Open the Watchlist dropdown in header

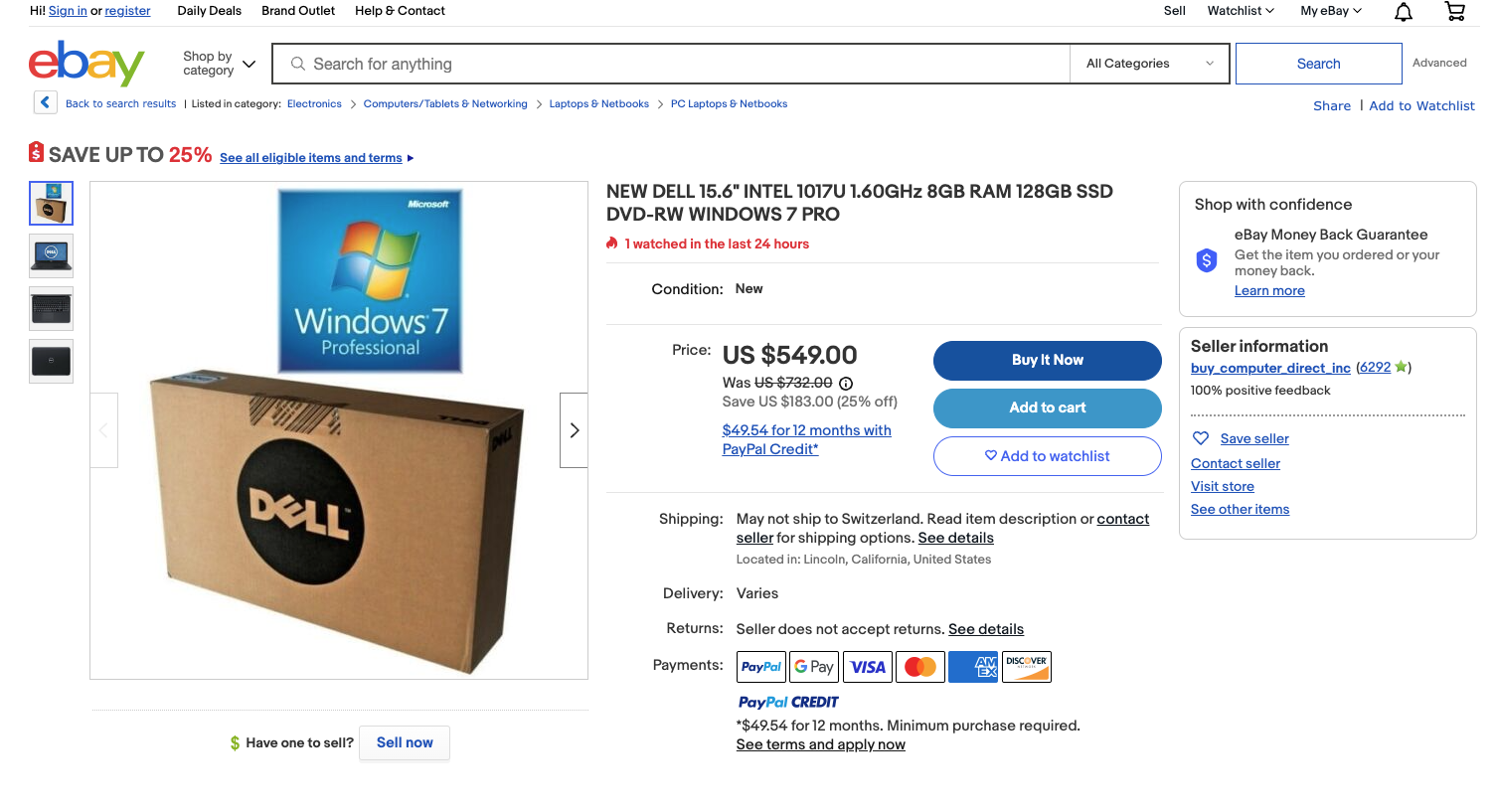[x=1241, y=11]
